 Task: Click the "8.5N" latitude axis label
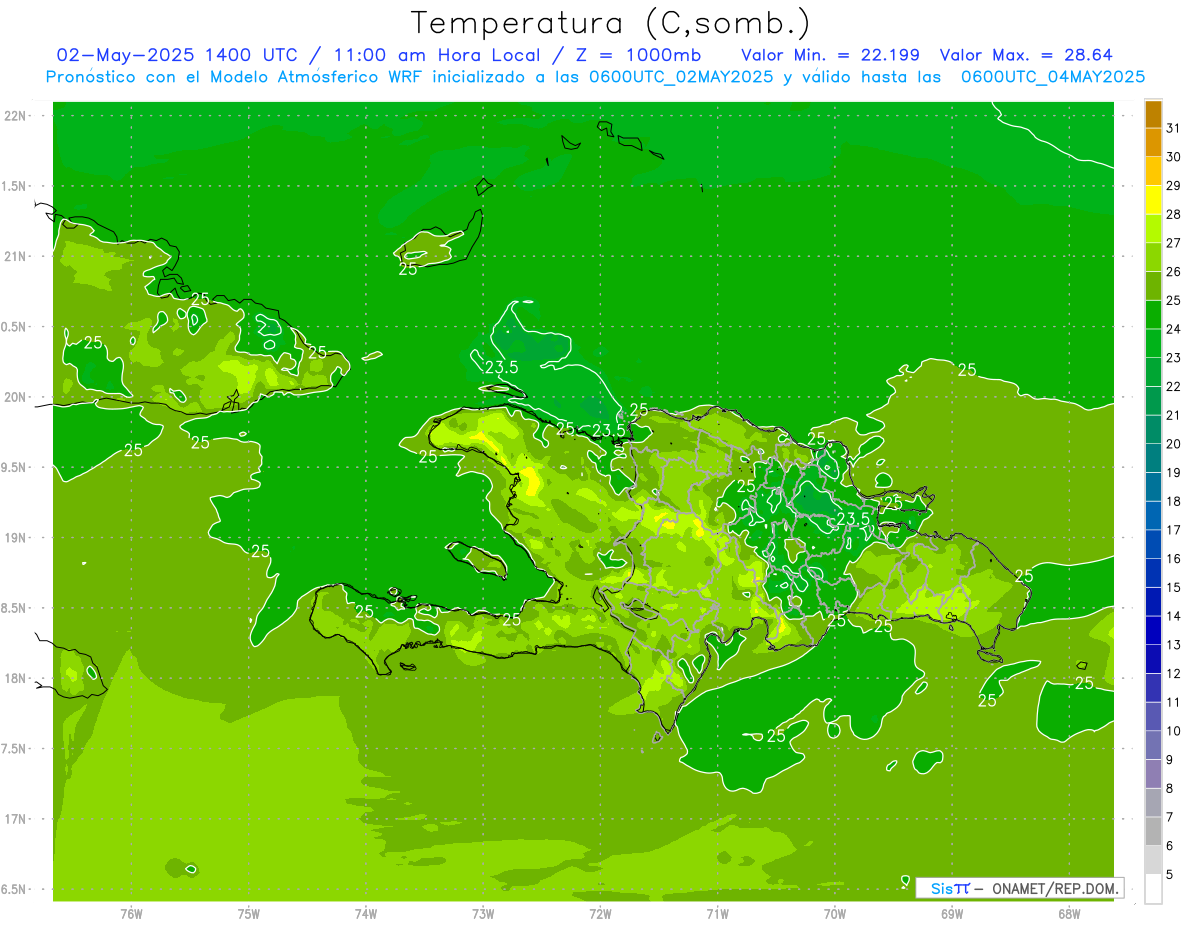pyautogui.click(x=15, y=609)
